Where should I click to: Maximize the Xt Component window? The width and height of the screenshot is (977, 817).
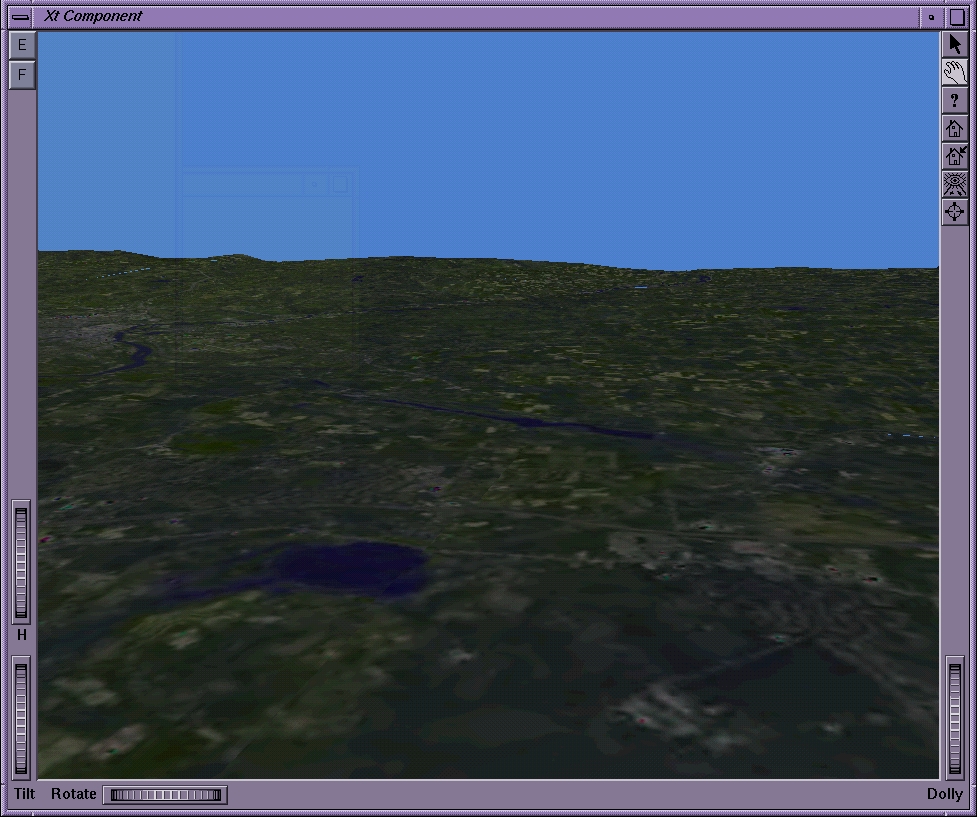[x=956, y=17]
